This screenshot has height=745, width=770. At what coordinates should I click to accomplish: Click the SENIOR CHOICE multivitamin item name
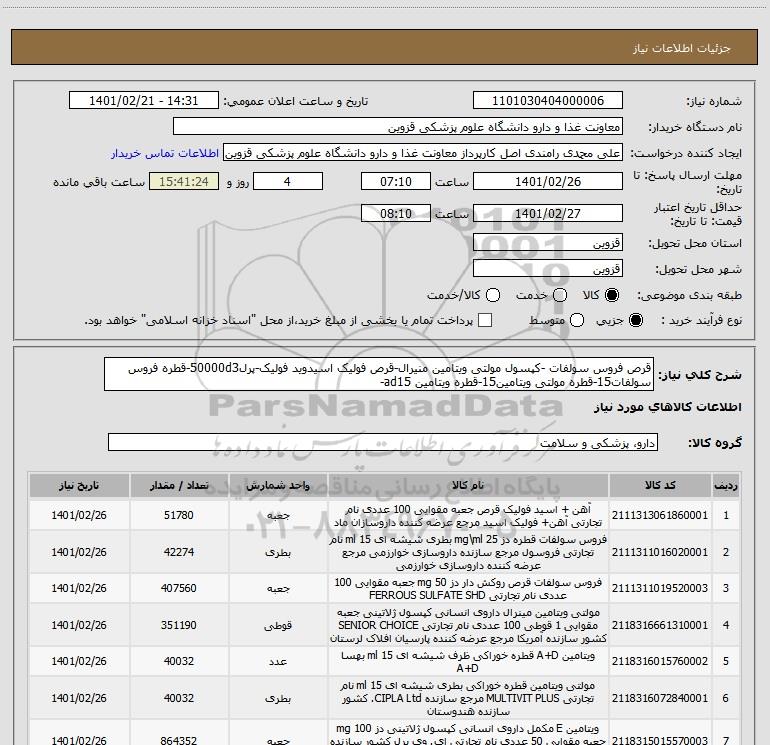(x=468, y=625)
